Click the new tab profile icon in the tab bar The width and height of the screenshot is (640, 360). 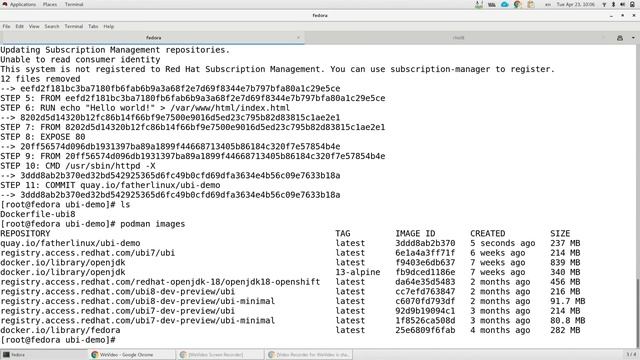620,38
